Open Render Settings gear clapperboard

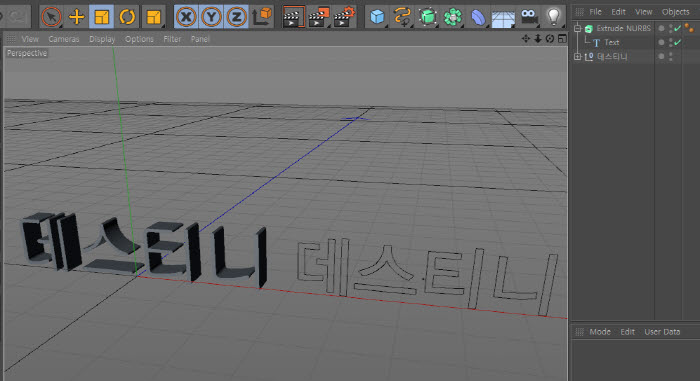[344, 17]
